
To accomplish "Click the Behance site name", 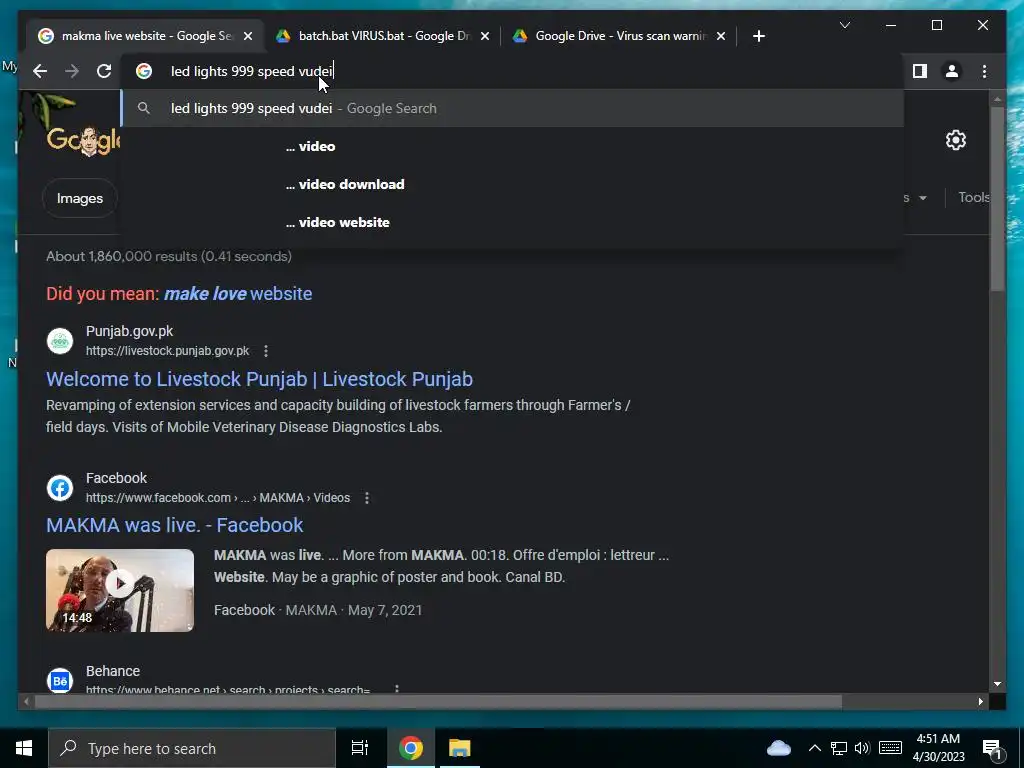I will tap(112, 671).
